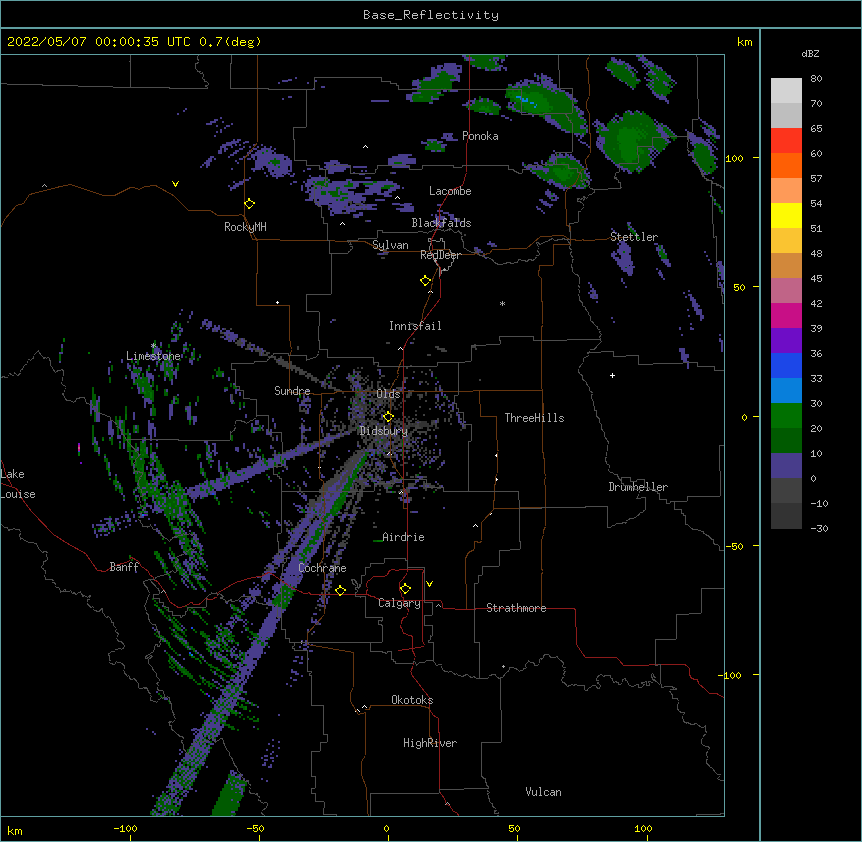Screen dimensions: 862x842
Task: Click the Airdrie city label
Action: pyautogui.click(x=403, y=537)
